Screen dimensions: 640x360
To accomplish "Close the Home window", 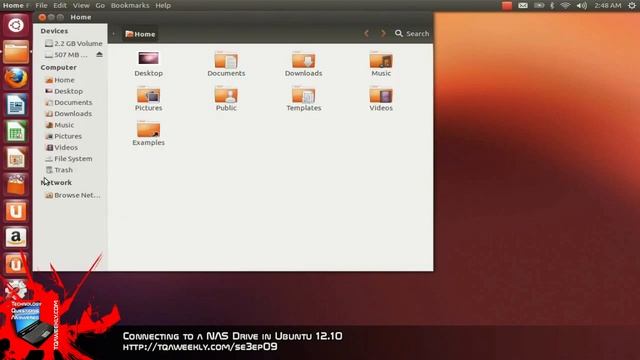I will coord(42,17).
